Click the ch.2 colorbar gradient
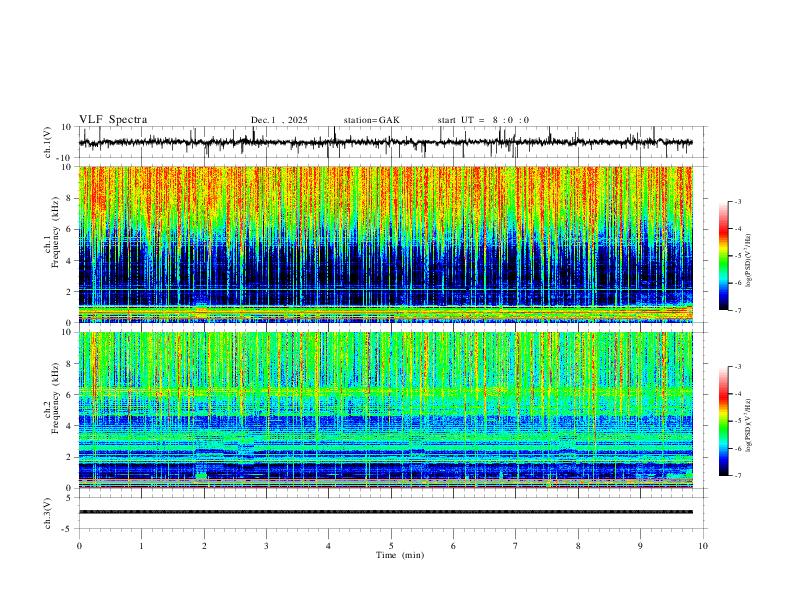792x612 pixels. 723,421
